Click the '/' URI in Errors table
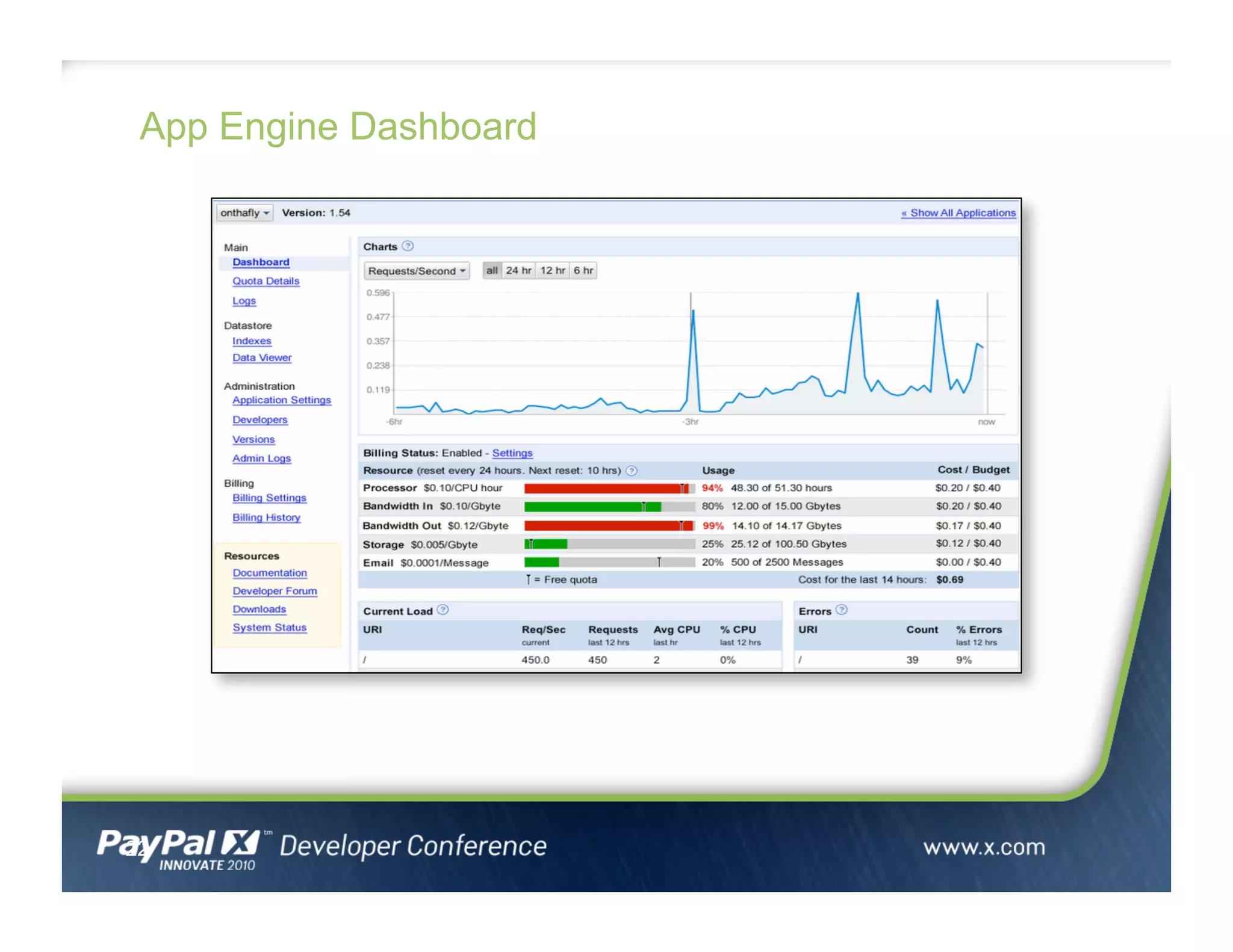 (800, 660)
